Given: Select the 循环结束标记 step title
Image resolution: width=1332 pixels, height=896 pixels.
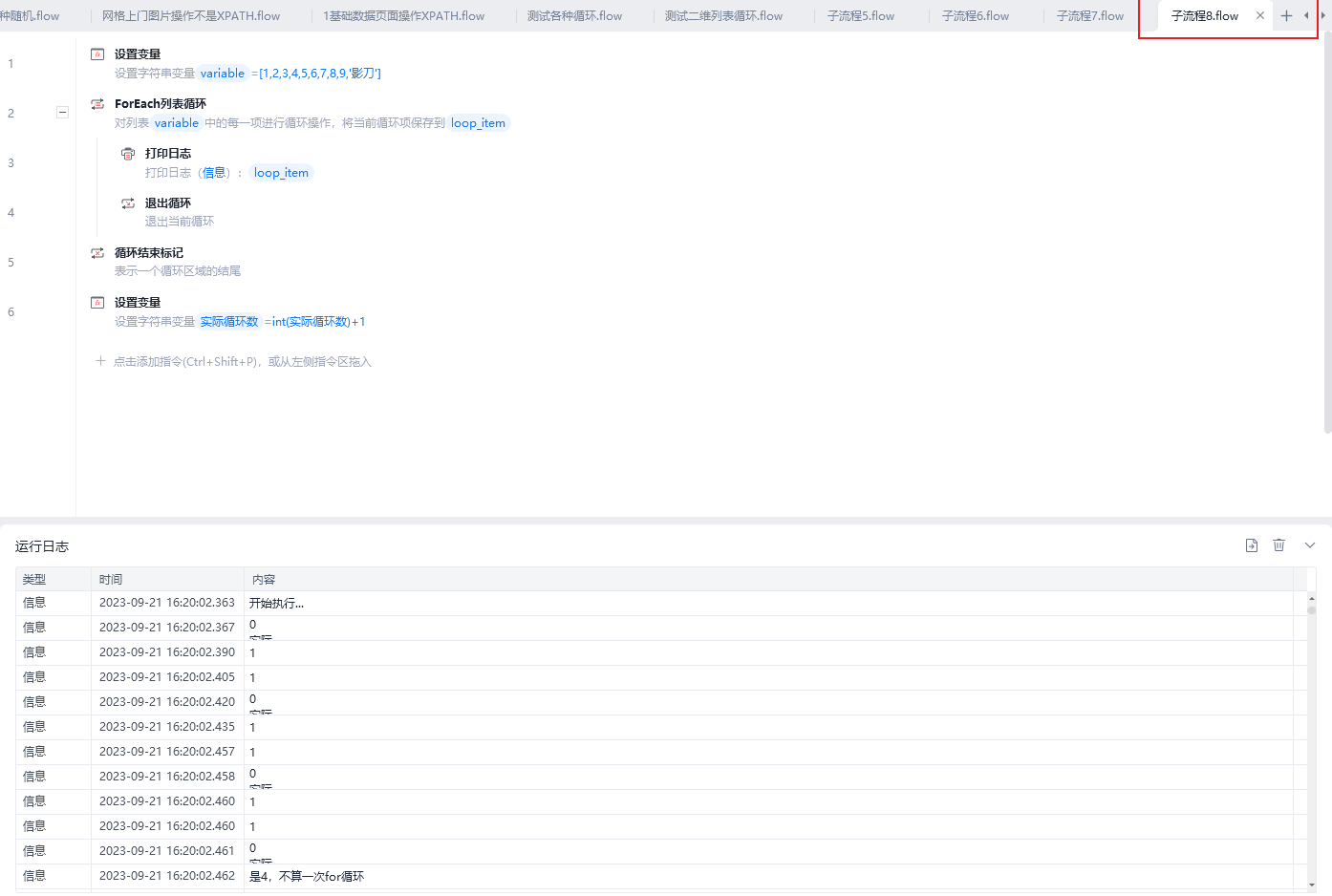Looking at the screenshot, I should coord(149,253).
